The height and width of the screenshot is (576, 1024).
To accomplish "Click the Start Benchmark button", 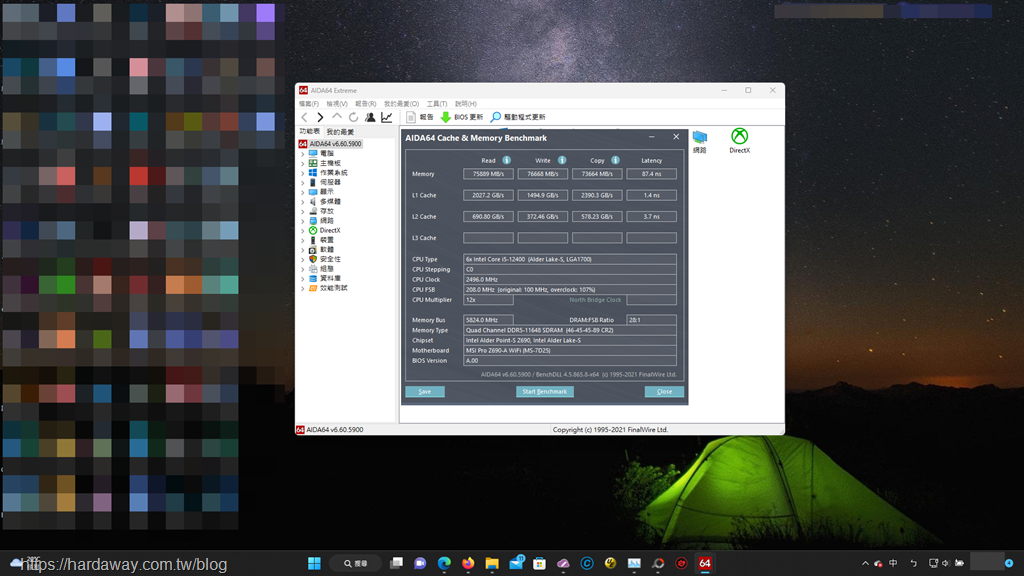I will click(x=545, y=392).
